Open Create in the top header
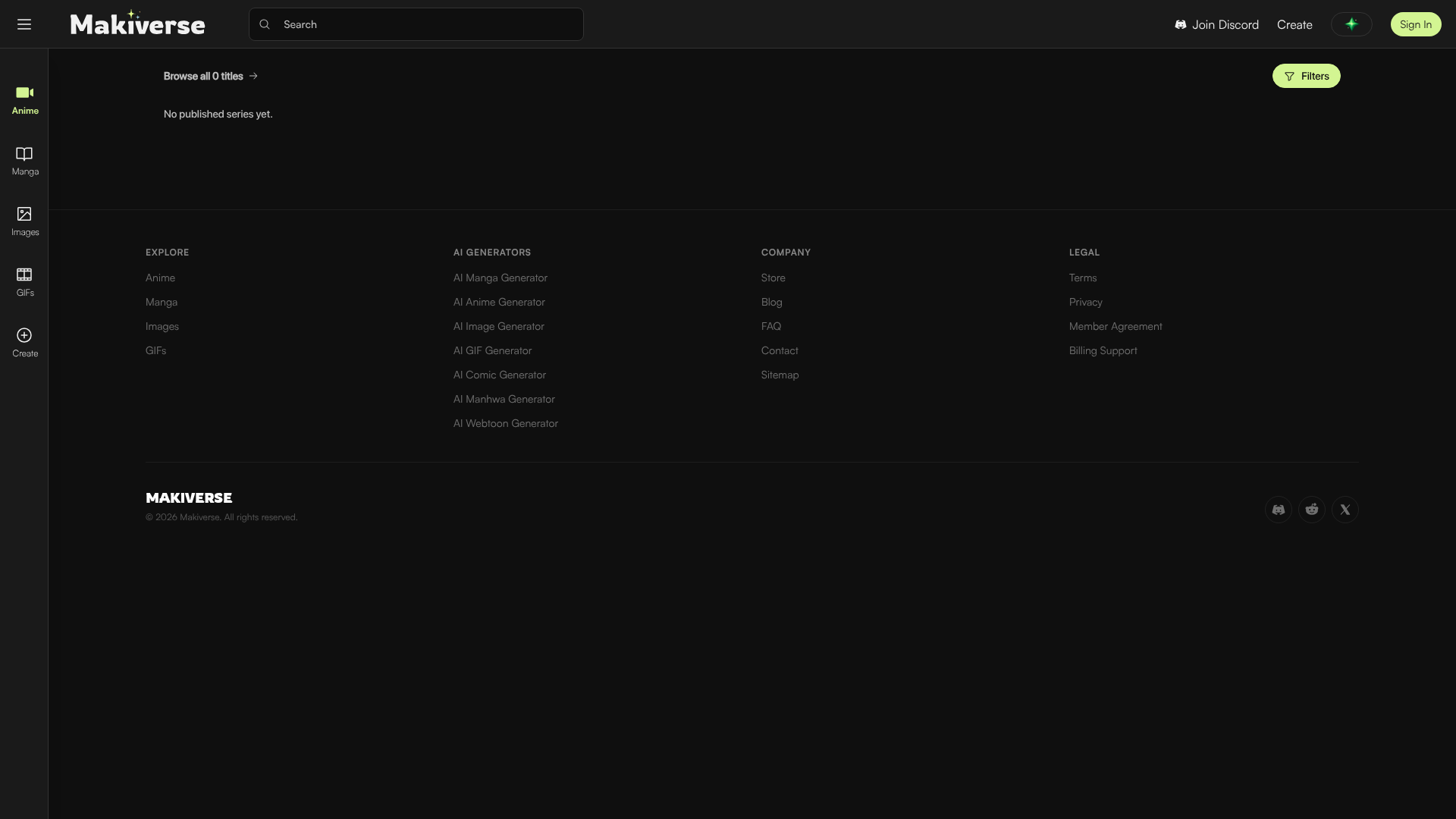The image size is (1456, 819). (1294, 24)
